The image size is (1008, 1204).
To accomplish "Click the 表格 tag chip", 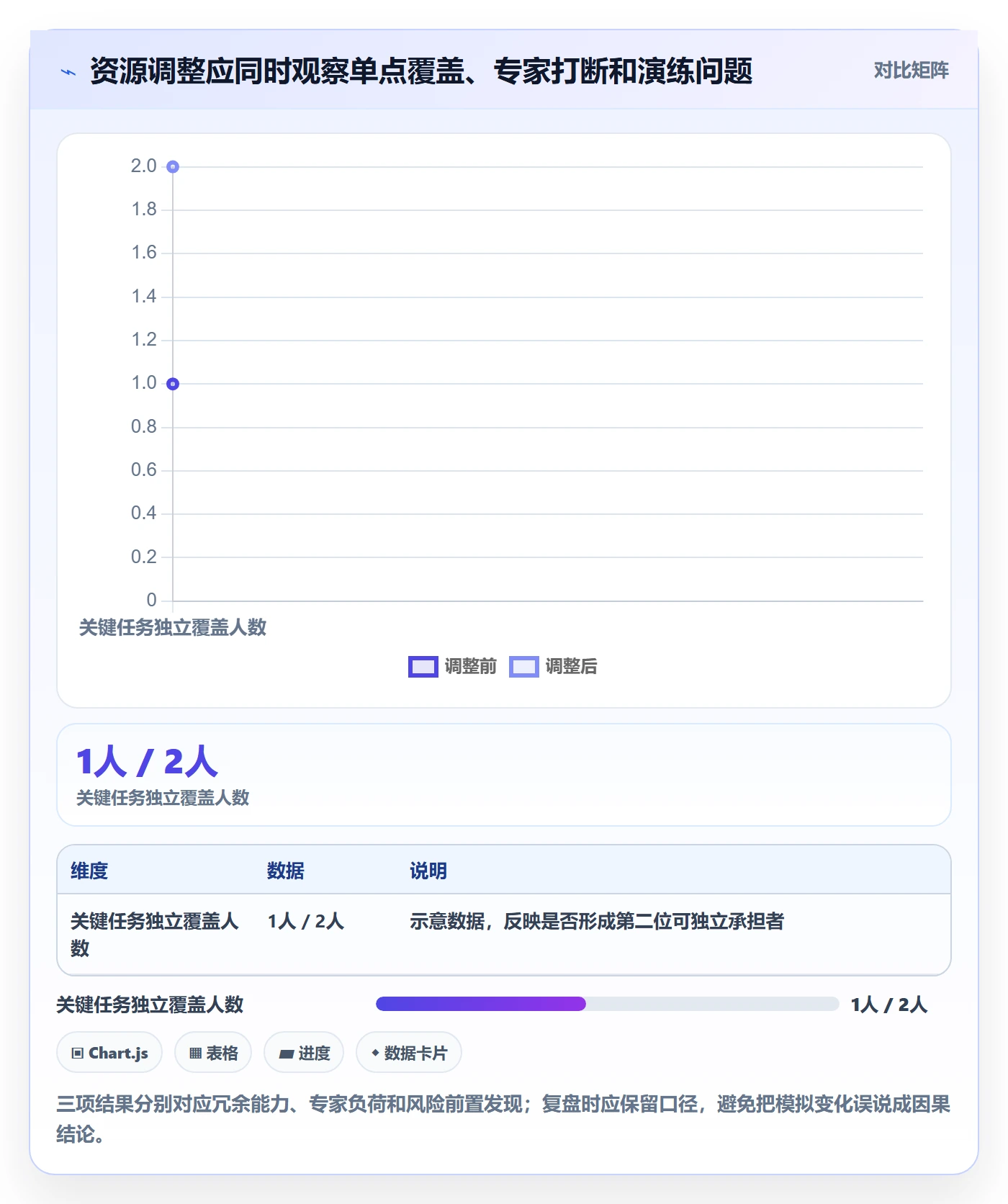I will [x=213, y=1053].
